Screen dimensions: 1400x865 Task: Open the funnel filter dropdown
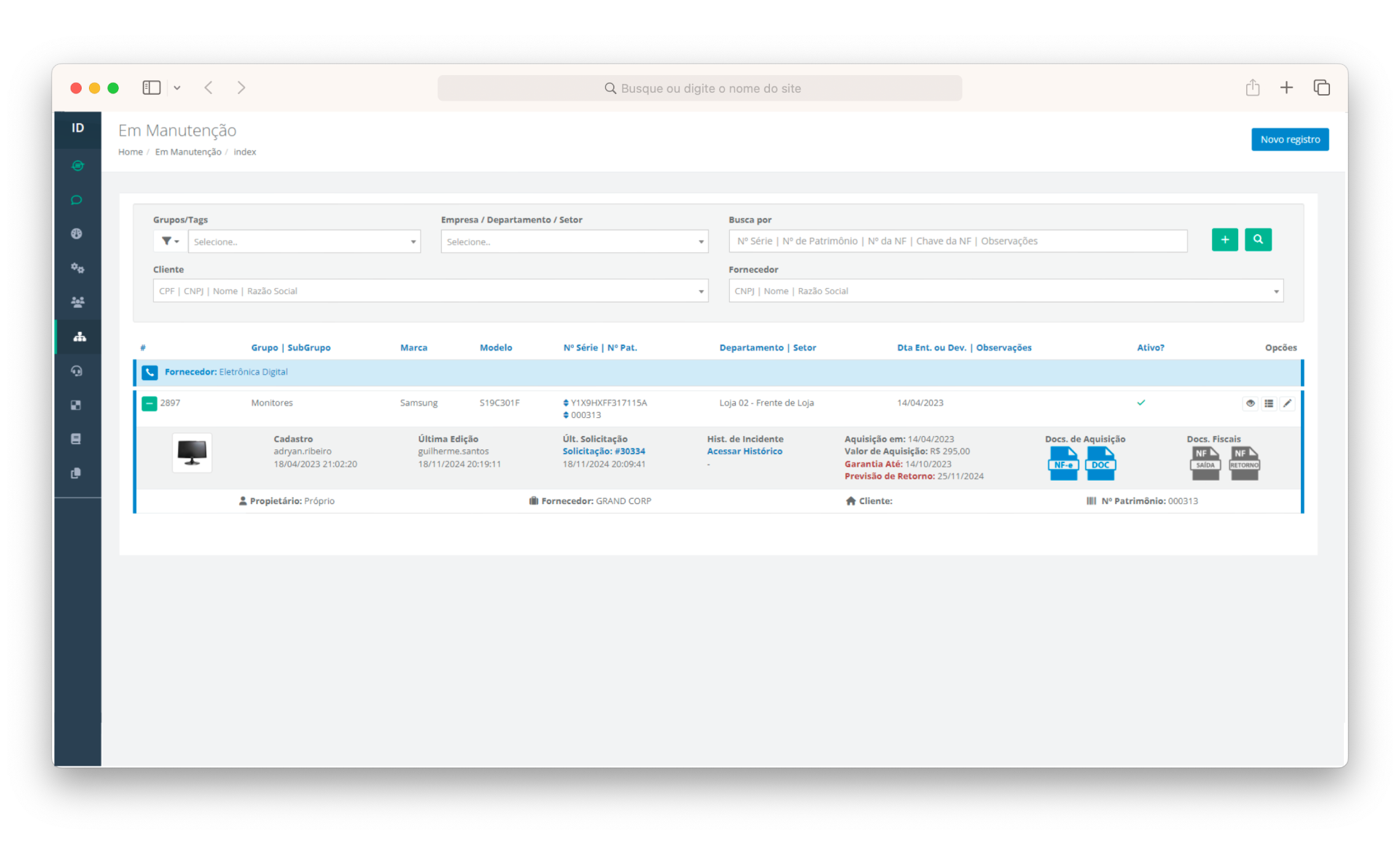coord(170,241)
